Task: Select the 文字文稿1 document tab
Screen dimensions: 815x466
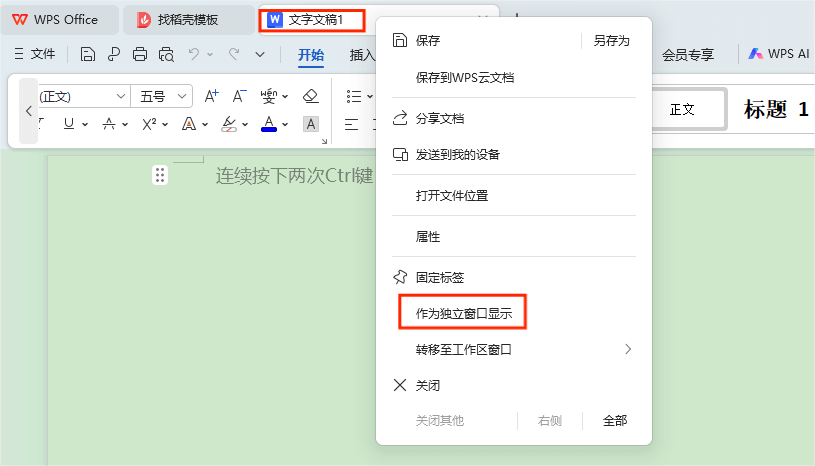Action: [312, 20]
